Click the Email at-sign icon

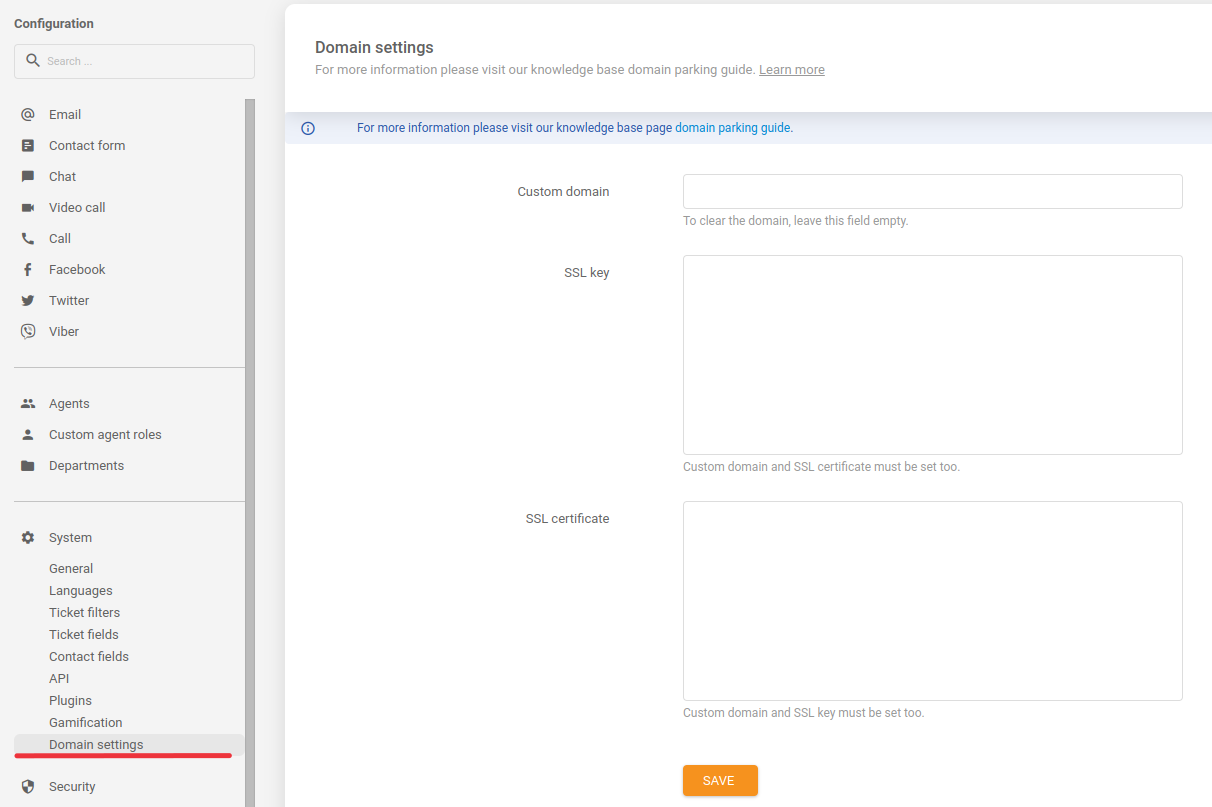[x=28, y=115]
